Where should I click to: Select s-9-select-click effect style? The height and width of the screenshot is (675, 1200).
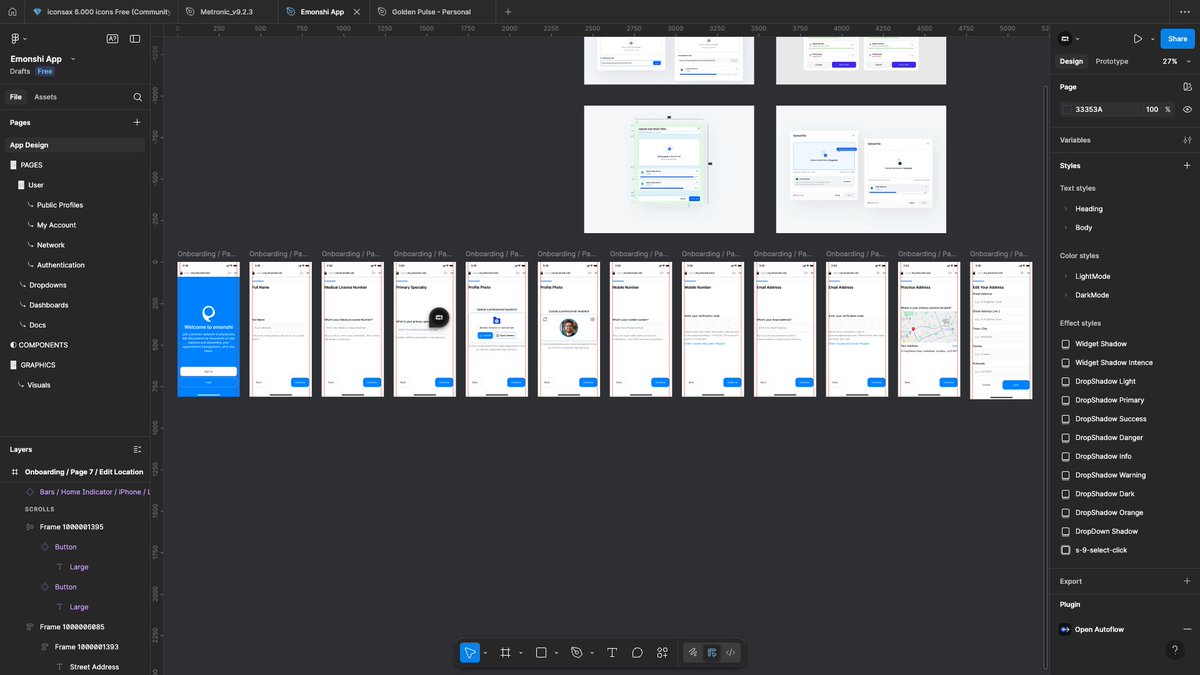[x=1100, y=550]
